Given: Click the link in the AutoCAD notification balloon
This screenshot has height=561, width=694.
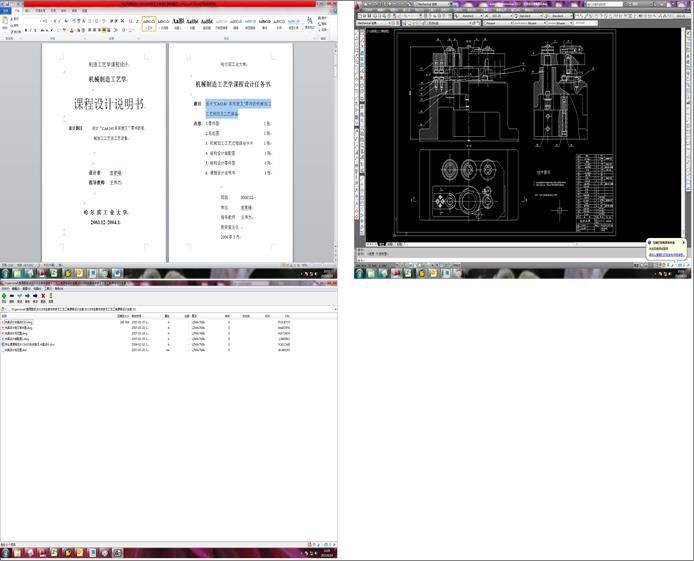Looking at the screenshot, I should coord(665,256).
